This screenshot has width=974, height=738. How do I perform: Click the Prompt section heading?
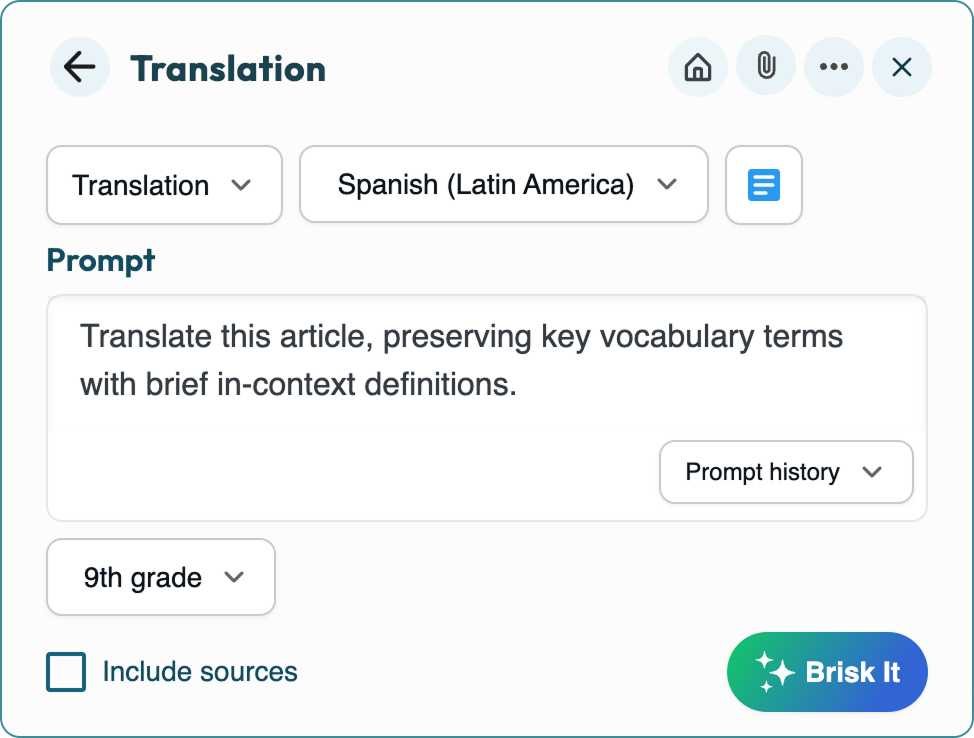pyautogui.click(x=101, y=260)
